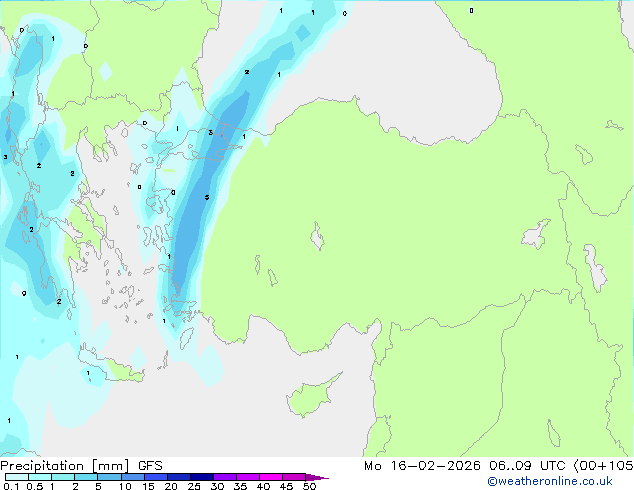This screenshot has width=634, height=490.
Task: Click the "20" legend scale label
Action: [x=171, y=486]
